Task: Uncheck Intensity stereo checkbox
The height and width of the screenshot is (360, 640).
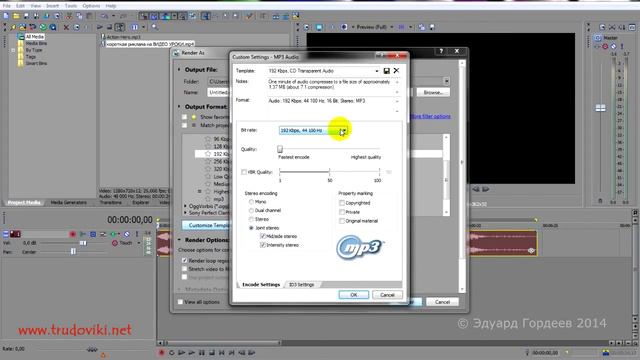Action: (x=262, y=245)
